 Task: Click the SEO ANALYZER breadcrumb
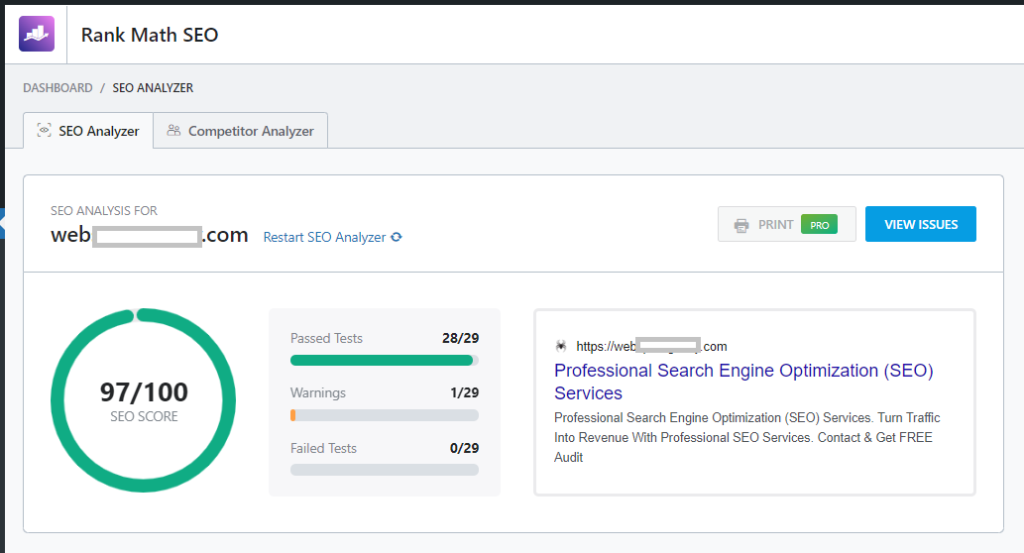tap(153, 87)
